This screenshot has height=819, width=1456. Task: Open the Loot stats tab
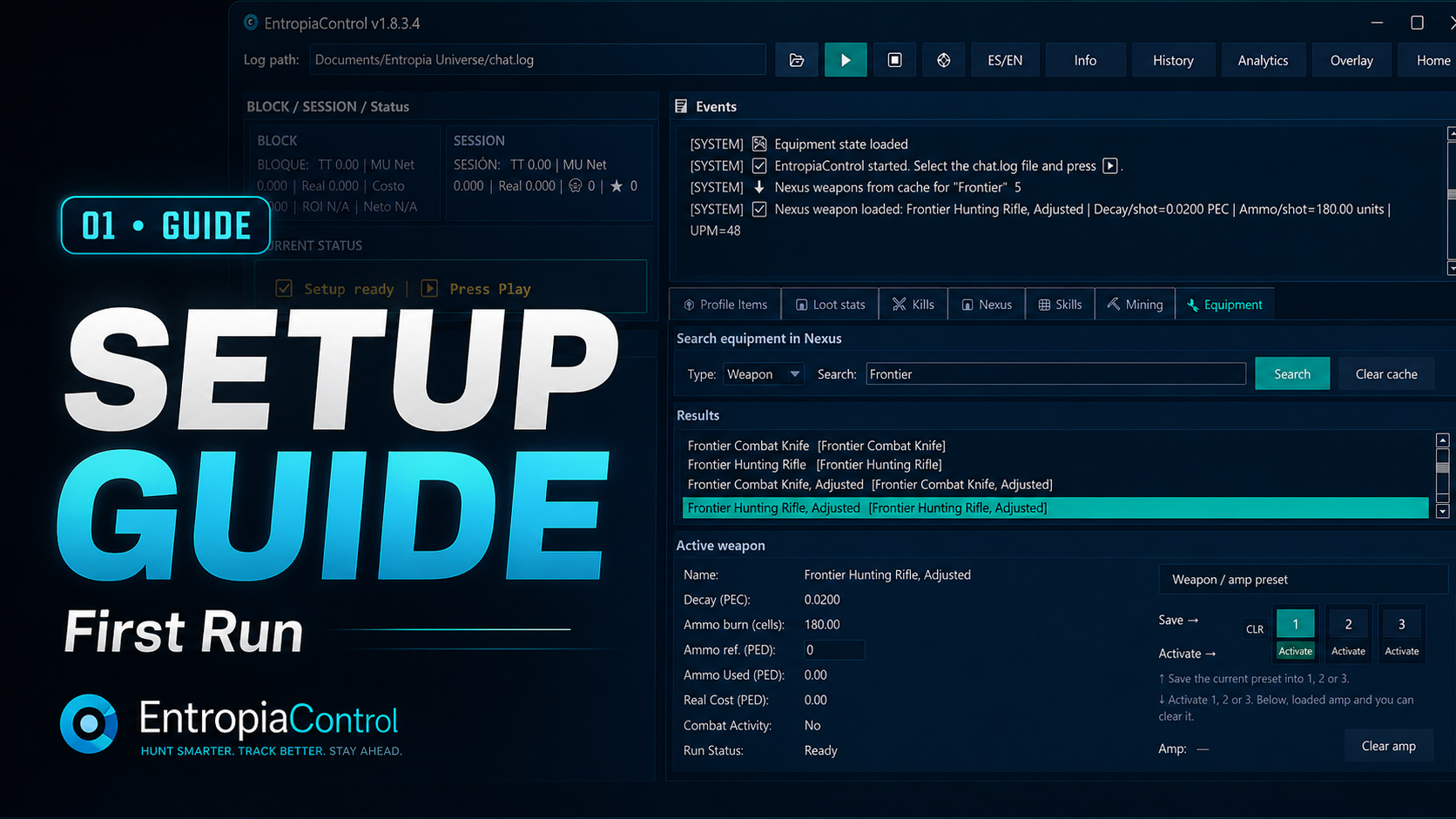pyautogui.click(x=830, y=305)
